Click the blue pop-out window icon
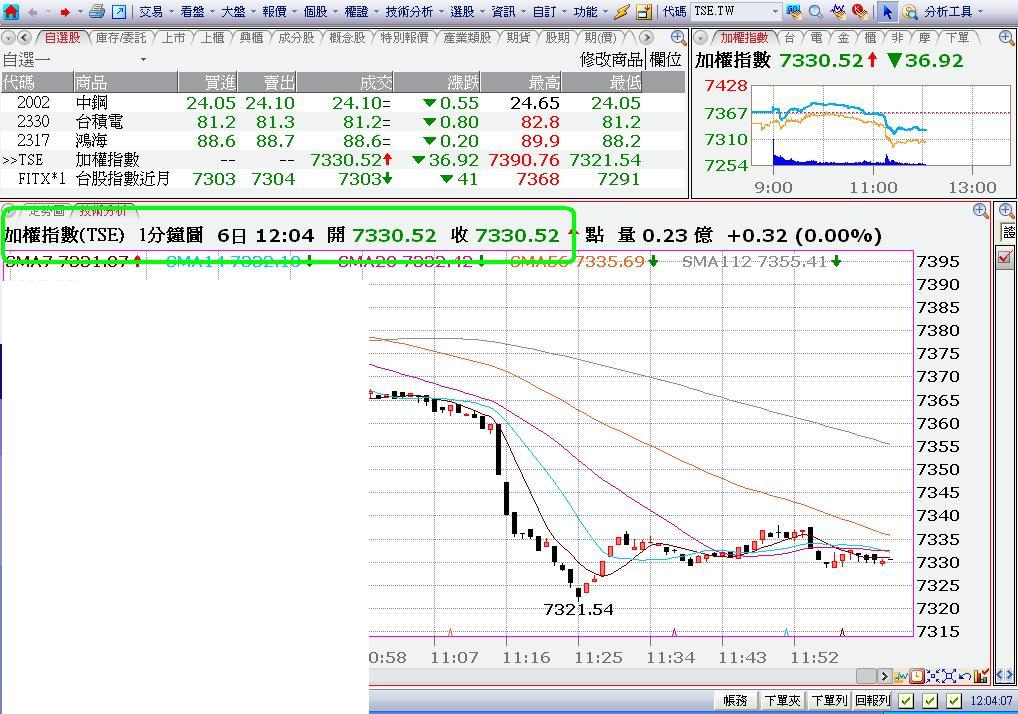 [x=119, y=12]
